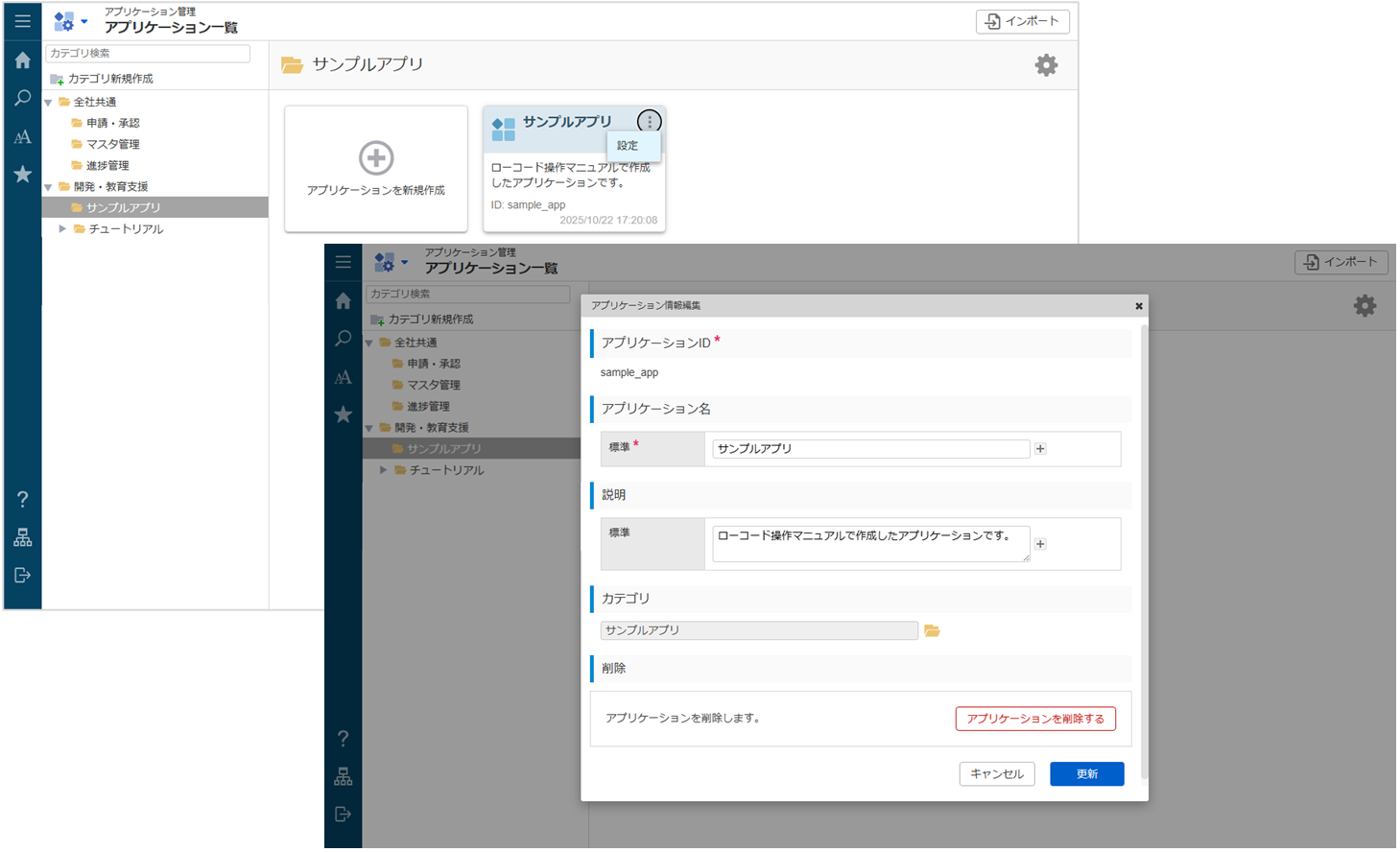This screenshot has height=852, width=1400.
Task: Click the sitemap icon in the left sidebar
Action: 22,537
